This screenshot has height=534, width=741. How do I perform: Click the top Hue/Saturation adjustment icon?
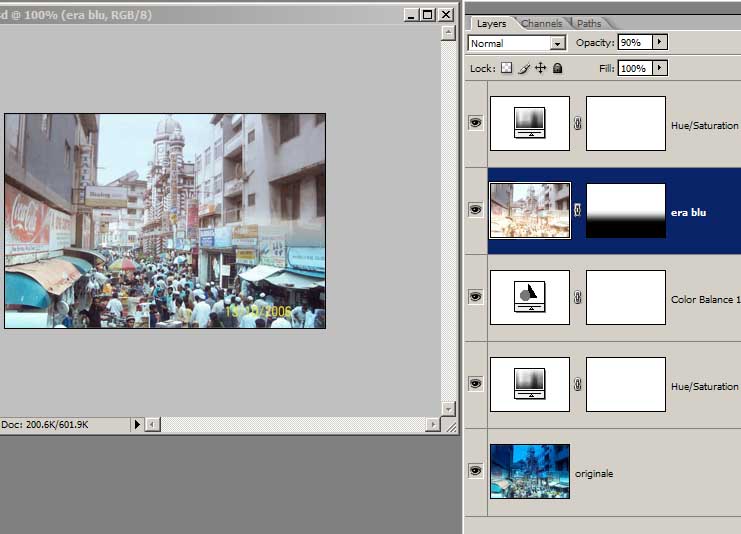[529, 123]
